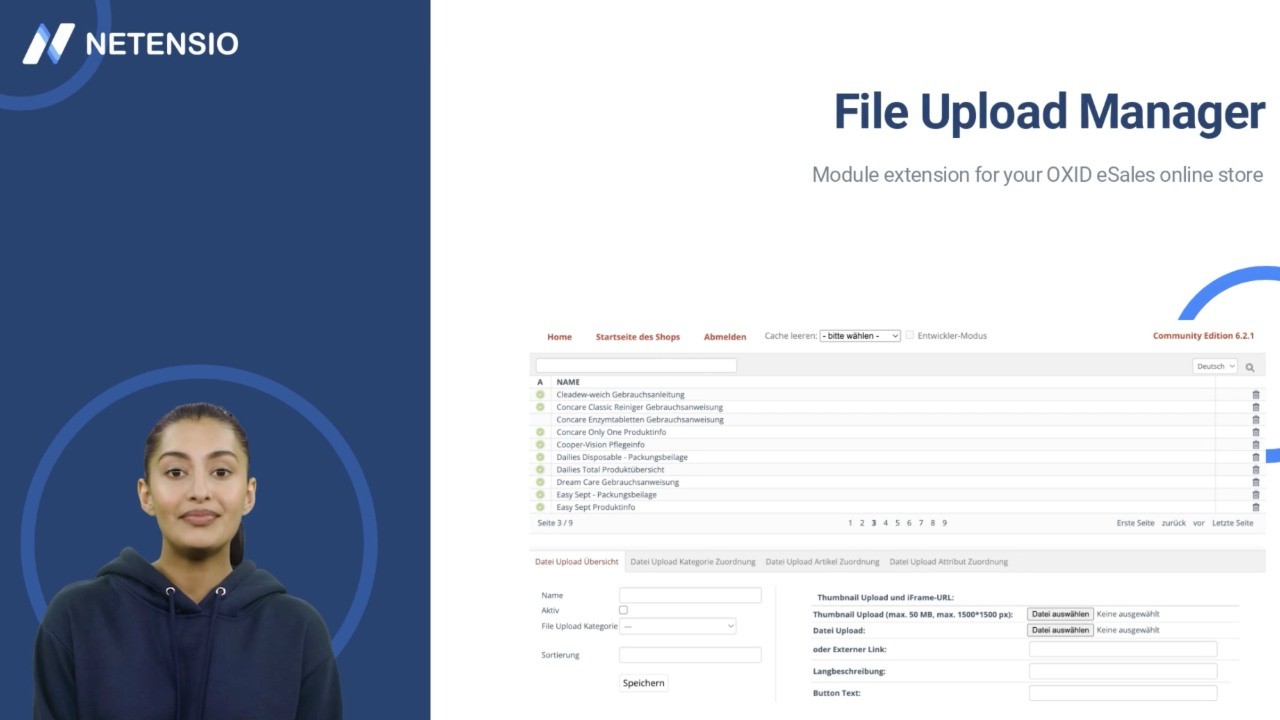Click Datei auswählen for Datei Upload

[x=1060, y=630]
